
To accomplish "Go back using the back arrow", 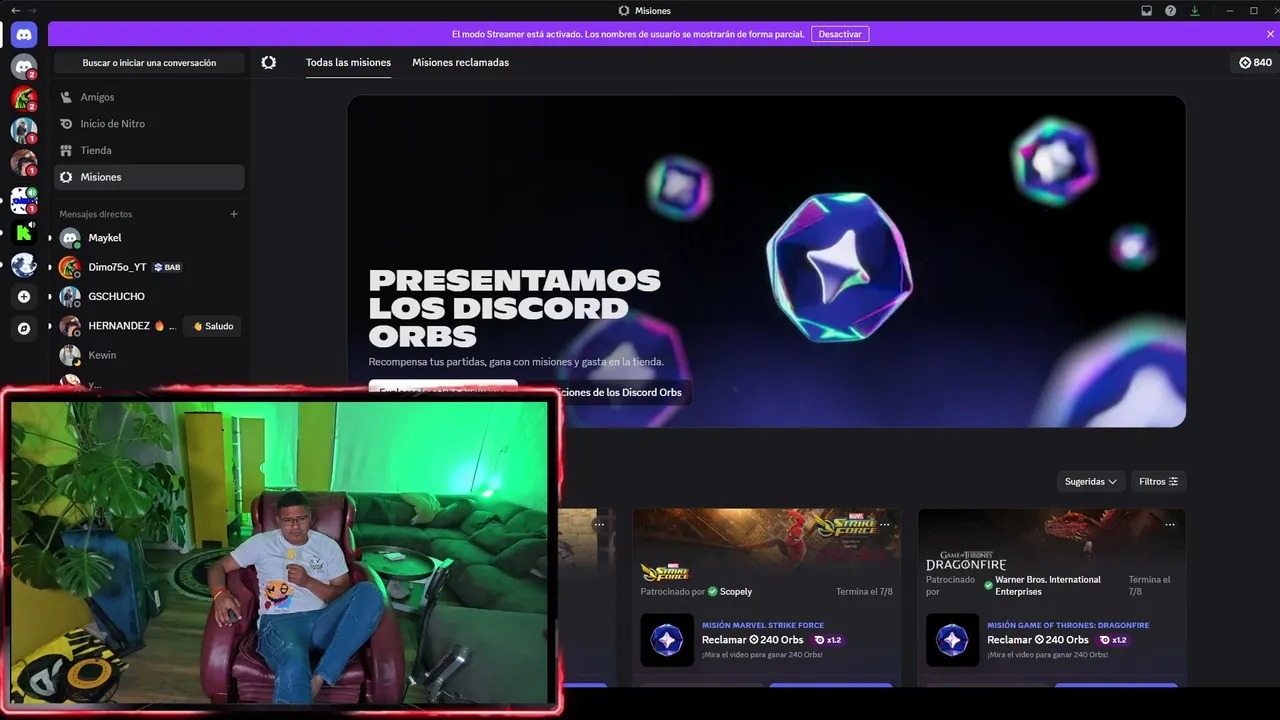I will [x=15, y=10].
